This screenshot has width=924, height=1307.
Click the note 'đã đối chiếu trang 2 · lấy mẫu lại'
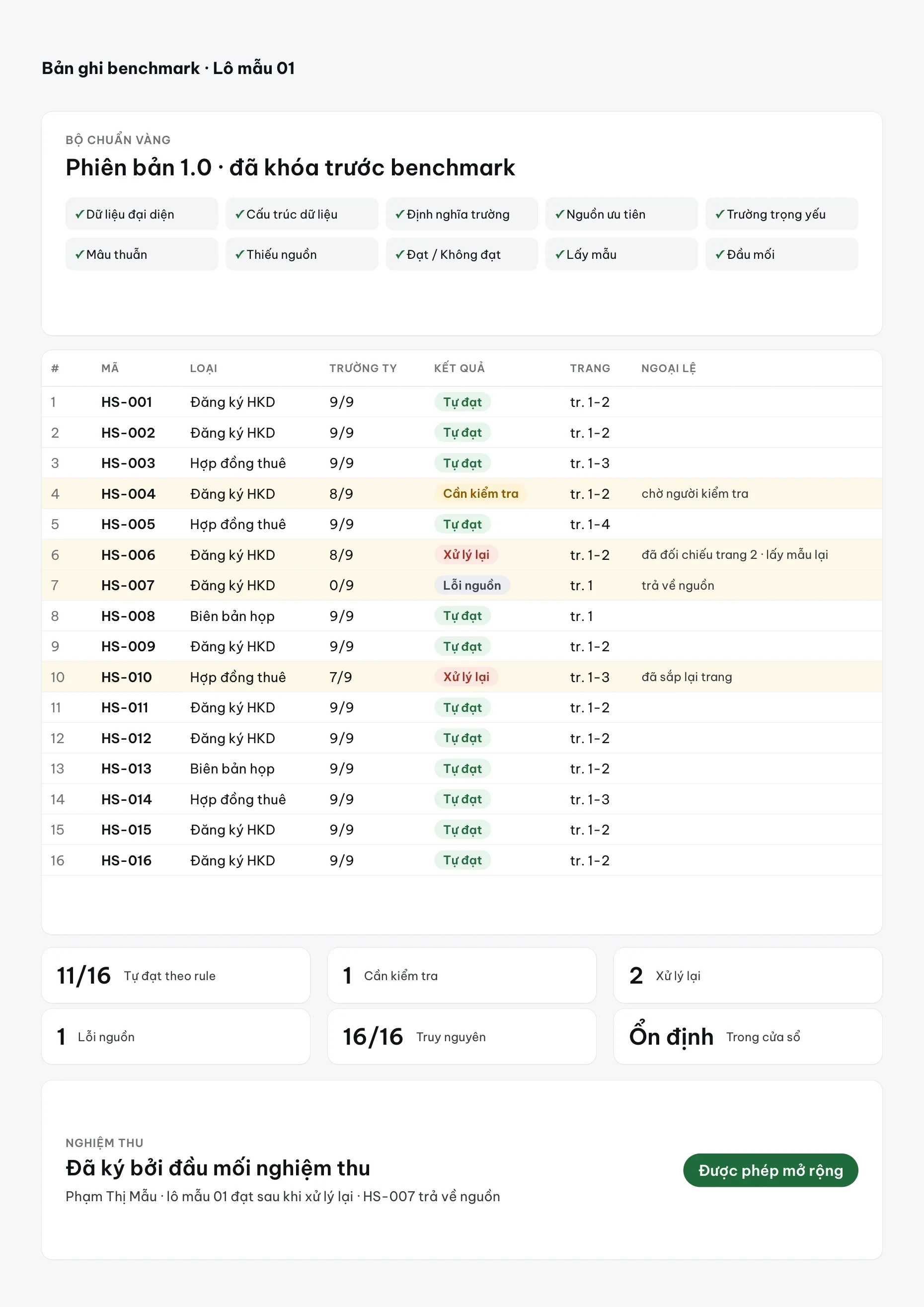pos(734,554)
